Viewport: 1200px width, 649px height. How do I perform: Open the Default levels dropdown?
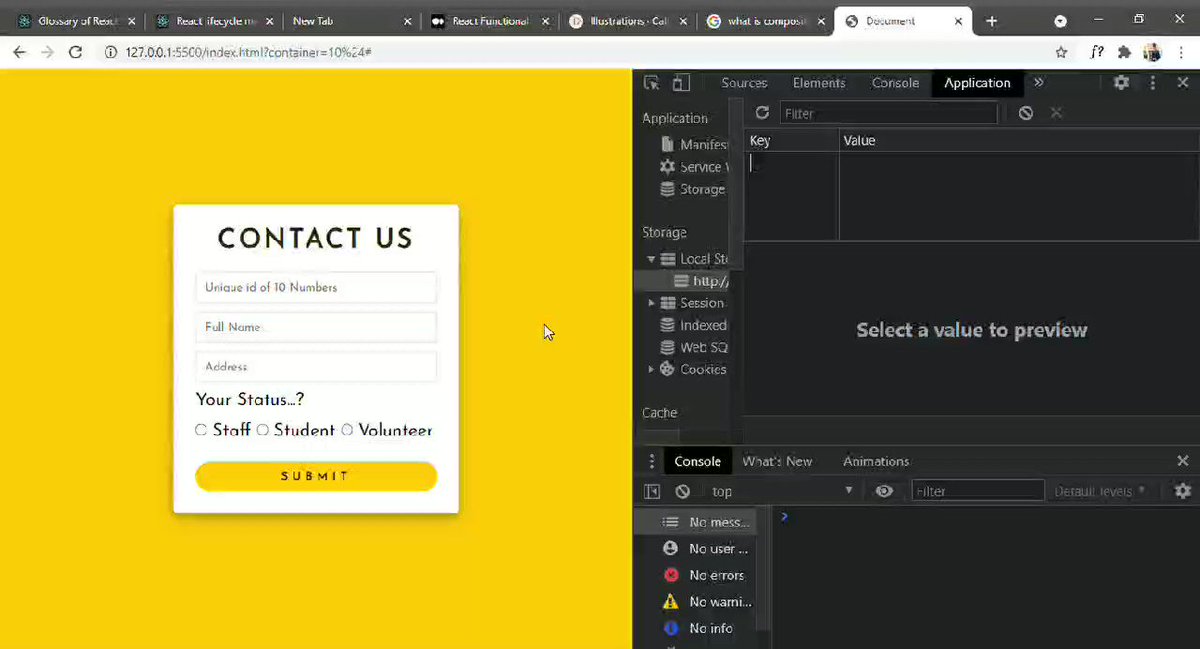[1100, 491]
